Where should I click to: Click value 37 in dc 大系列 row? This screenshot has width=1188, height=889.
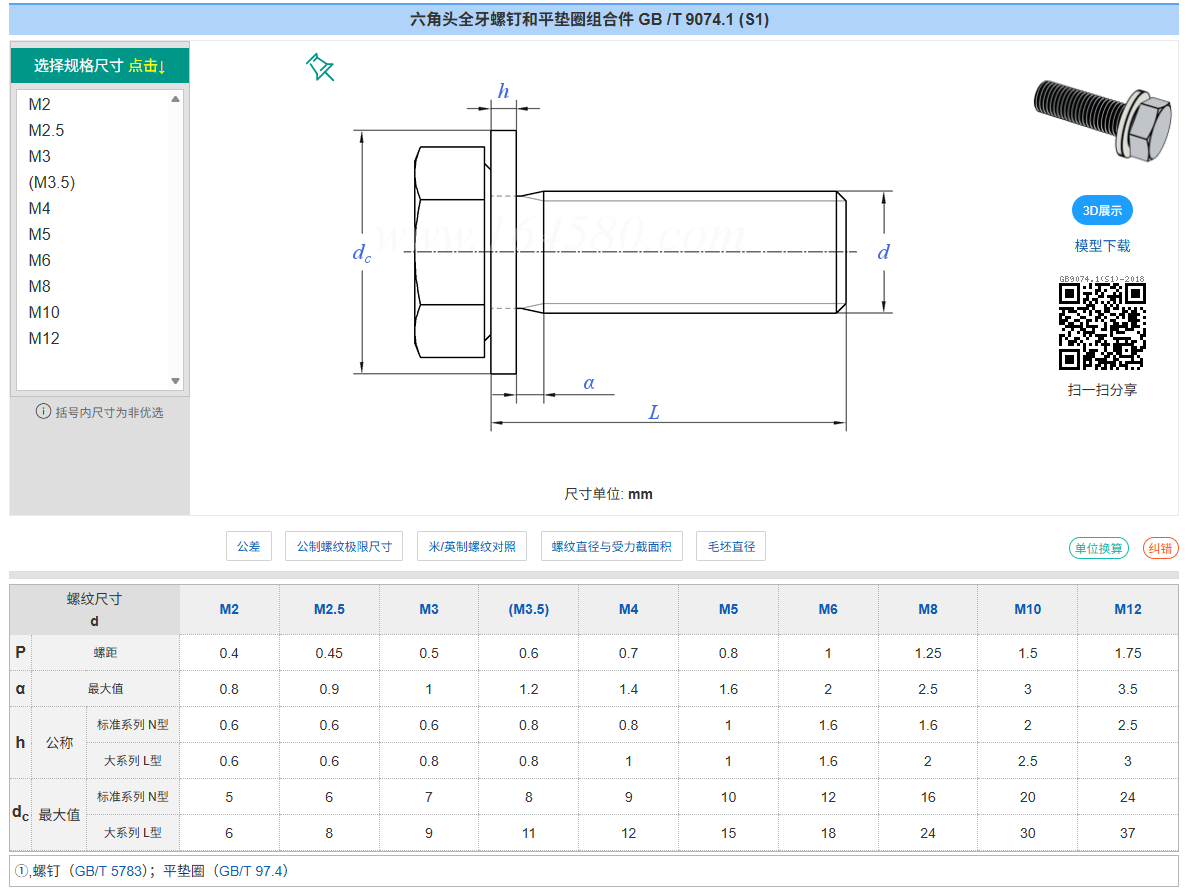pyautogui.click(x=1127, y=833)
